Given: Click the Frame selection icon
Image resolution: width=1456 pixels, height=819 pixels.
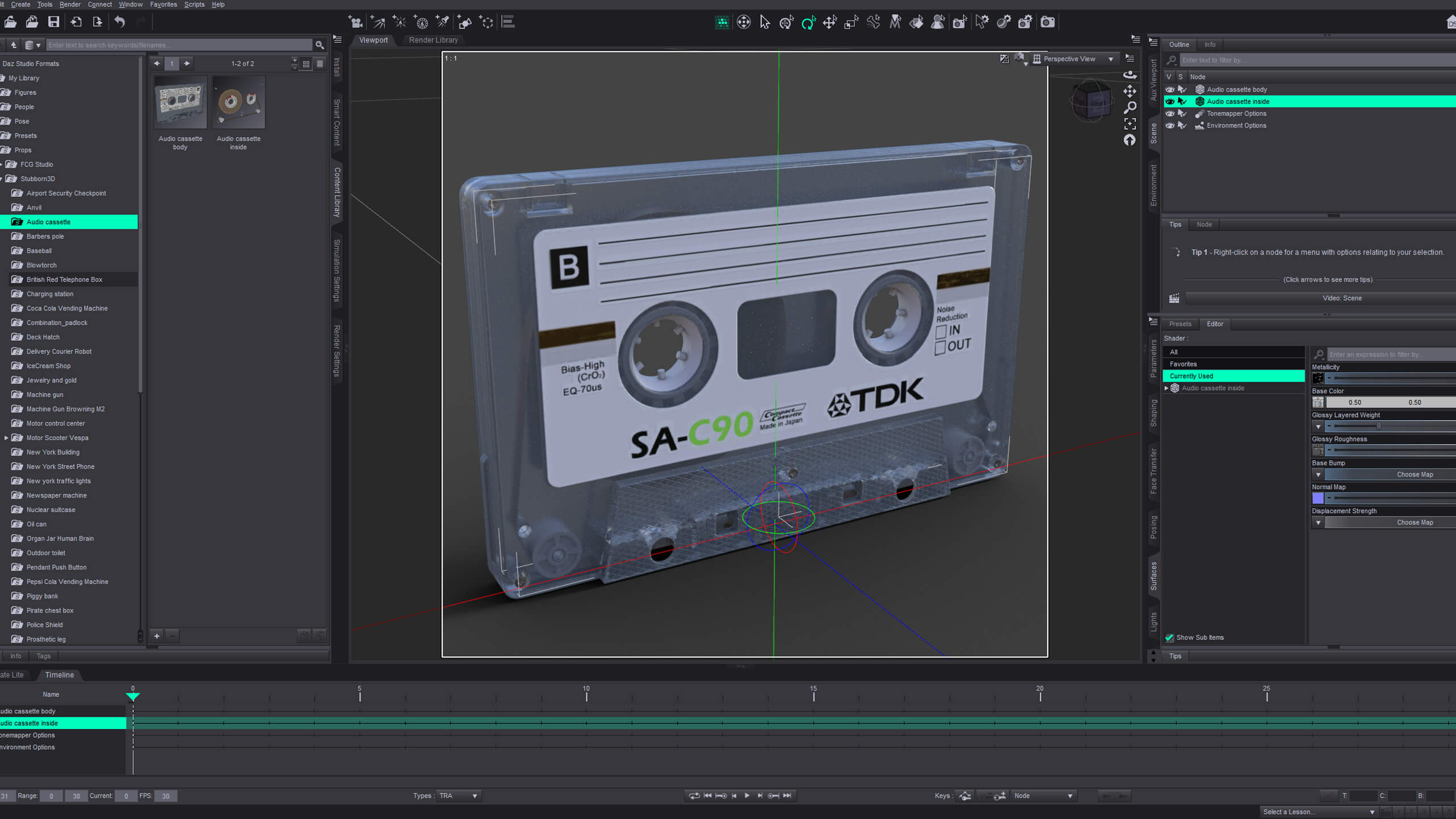Looking at the screenshot, I should tap(1130, 123).
